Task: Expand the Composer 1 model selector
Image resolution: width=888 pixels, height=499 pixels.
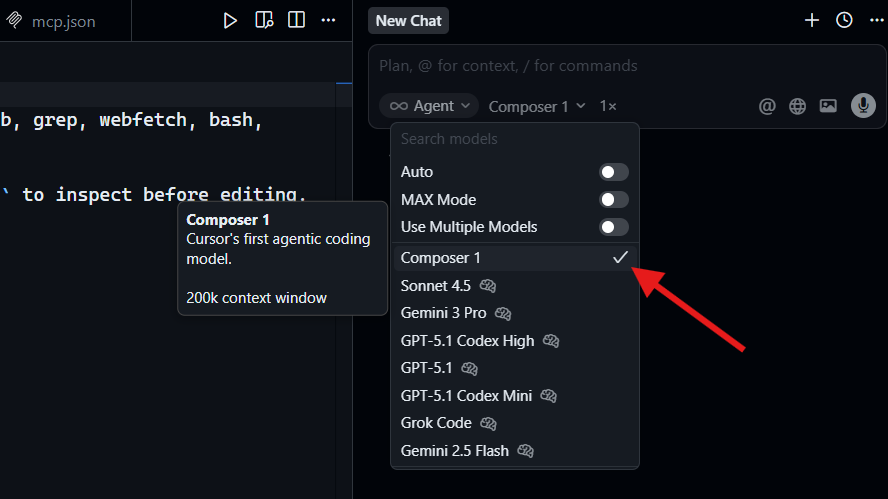Action: point(537,106)
